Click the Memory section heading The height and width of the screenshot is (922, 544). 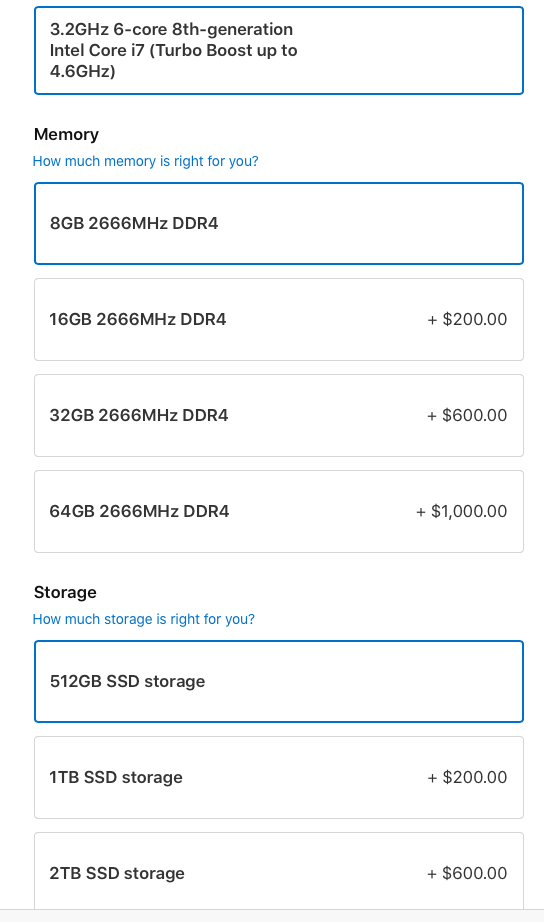click(66, 135)
